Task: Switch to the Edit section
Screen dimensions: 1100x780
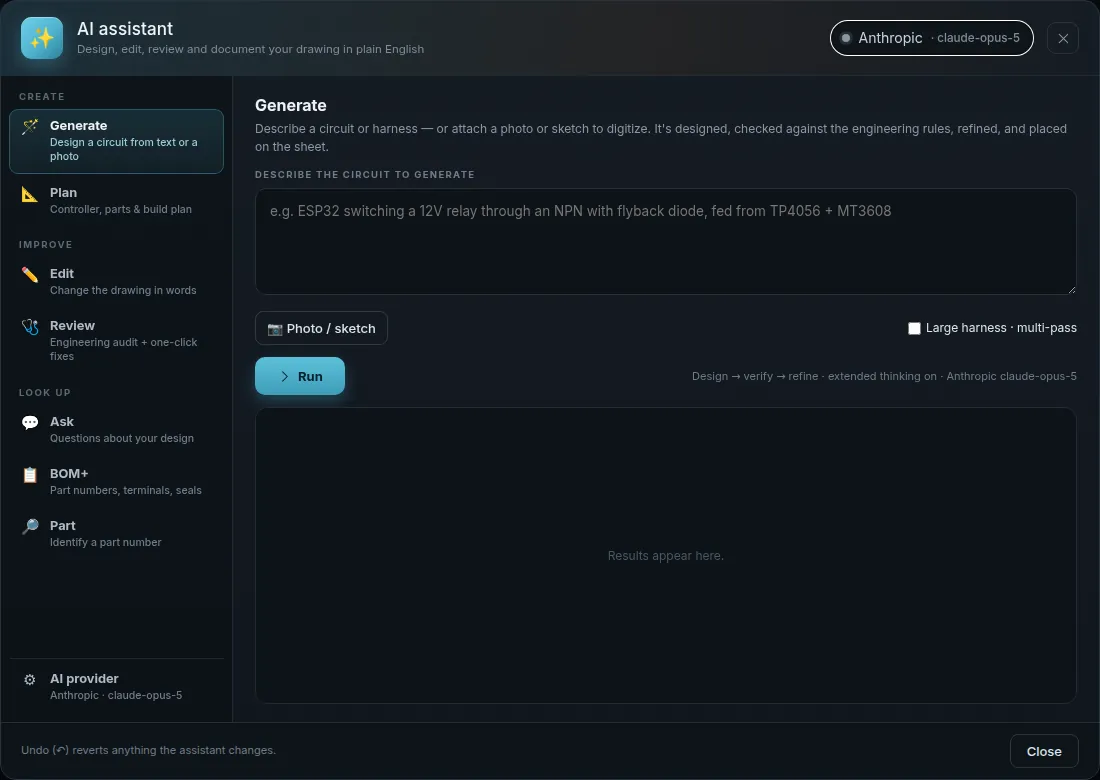Action: [x=116, y=281]
